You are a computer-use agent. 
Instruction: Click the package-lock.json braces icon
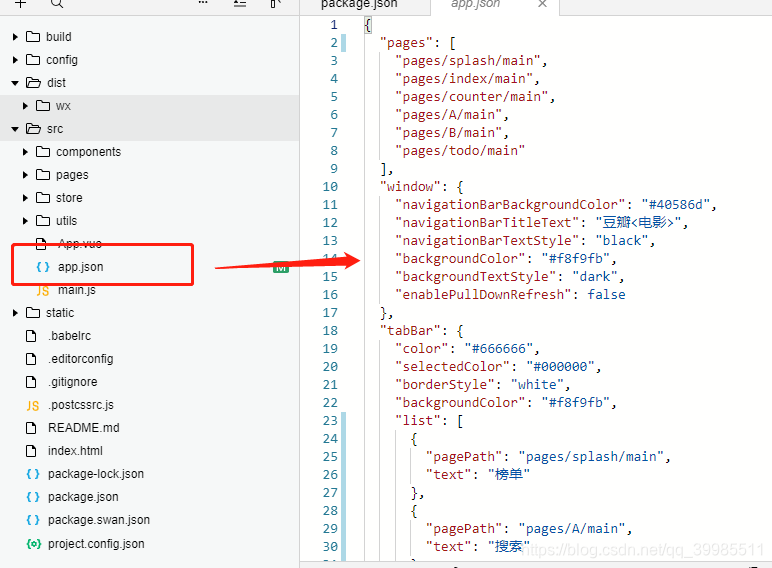[x=33, y=474]
